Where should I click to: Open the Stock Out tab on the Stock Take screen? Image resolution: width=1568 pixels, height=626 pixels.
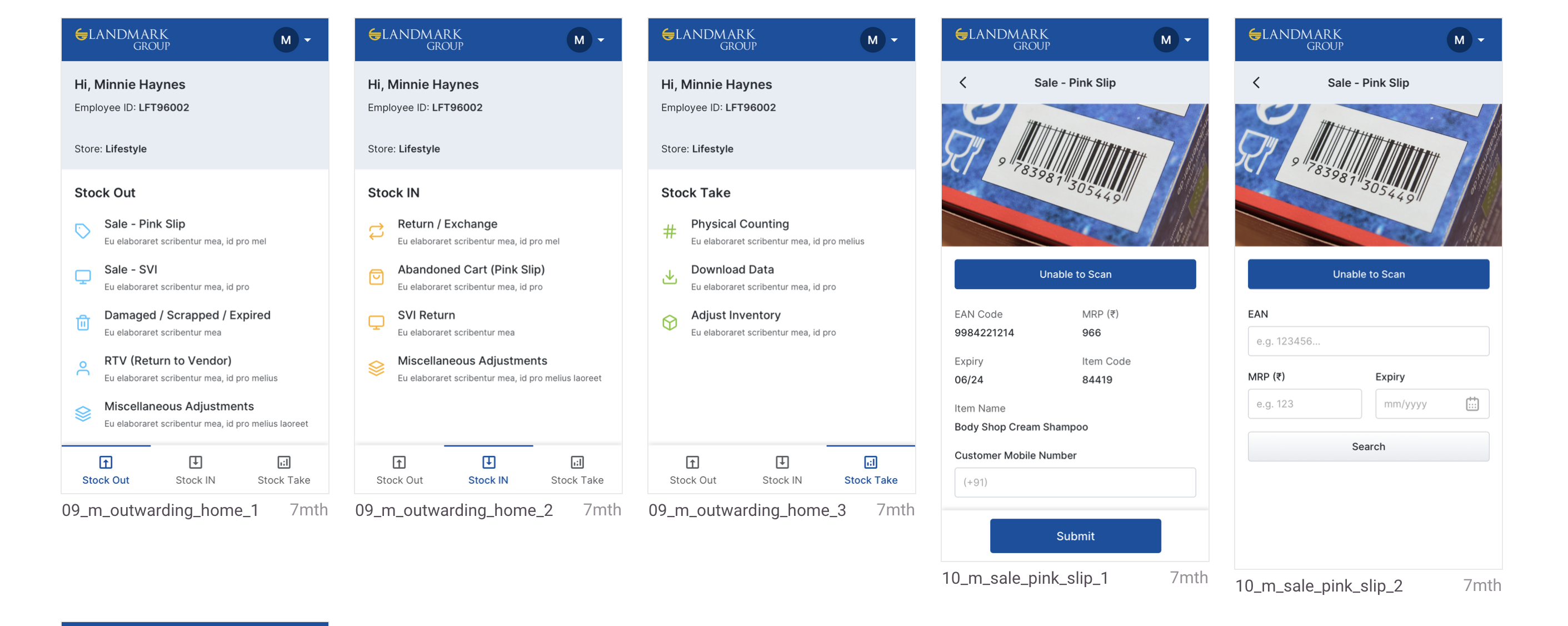pyautogui.click(x=693, y=469)
